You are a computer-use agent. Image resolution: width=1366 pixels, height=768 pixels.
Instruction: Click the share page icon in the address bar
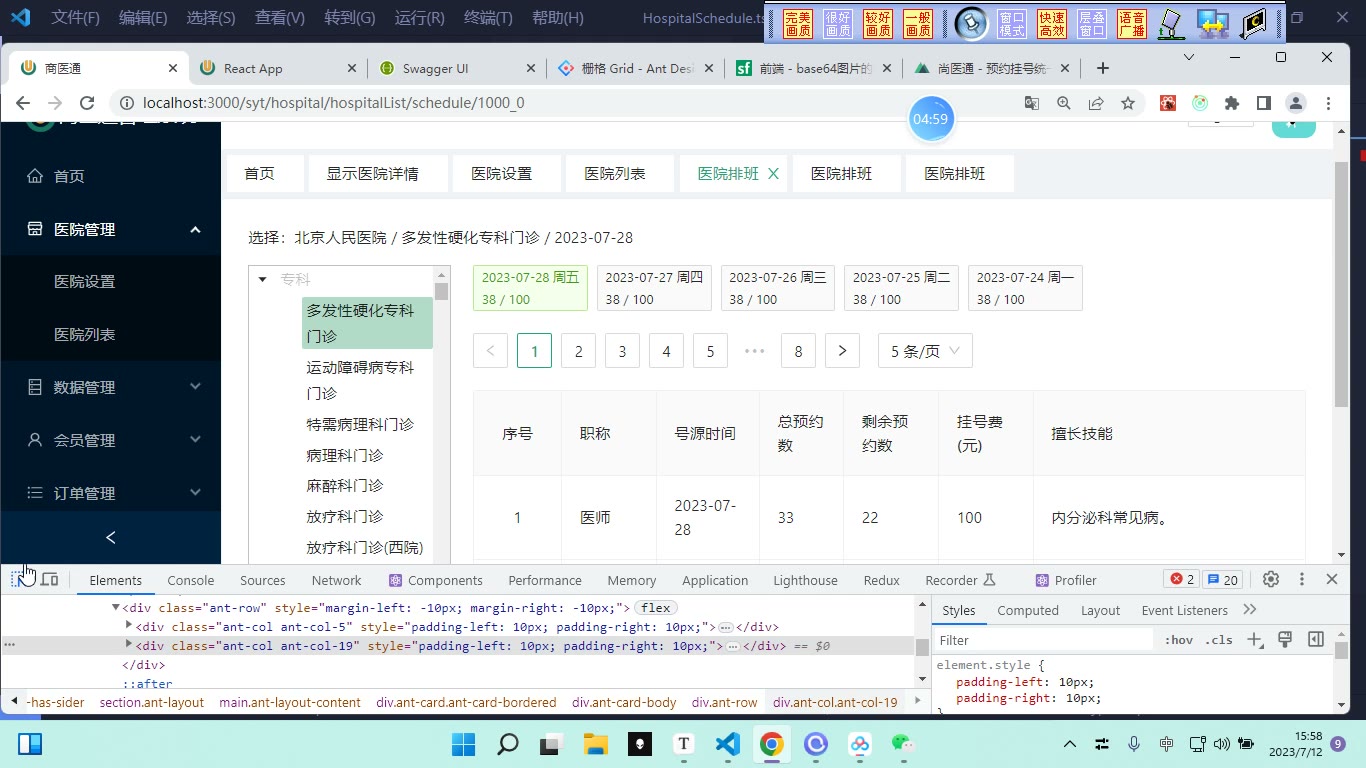coord(1096,103)
